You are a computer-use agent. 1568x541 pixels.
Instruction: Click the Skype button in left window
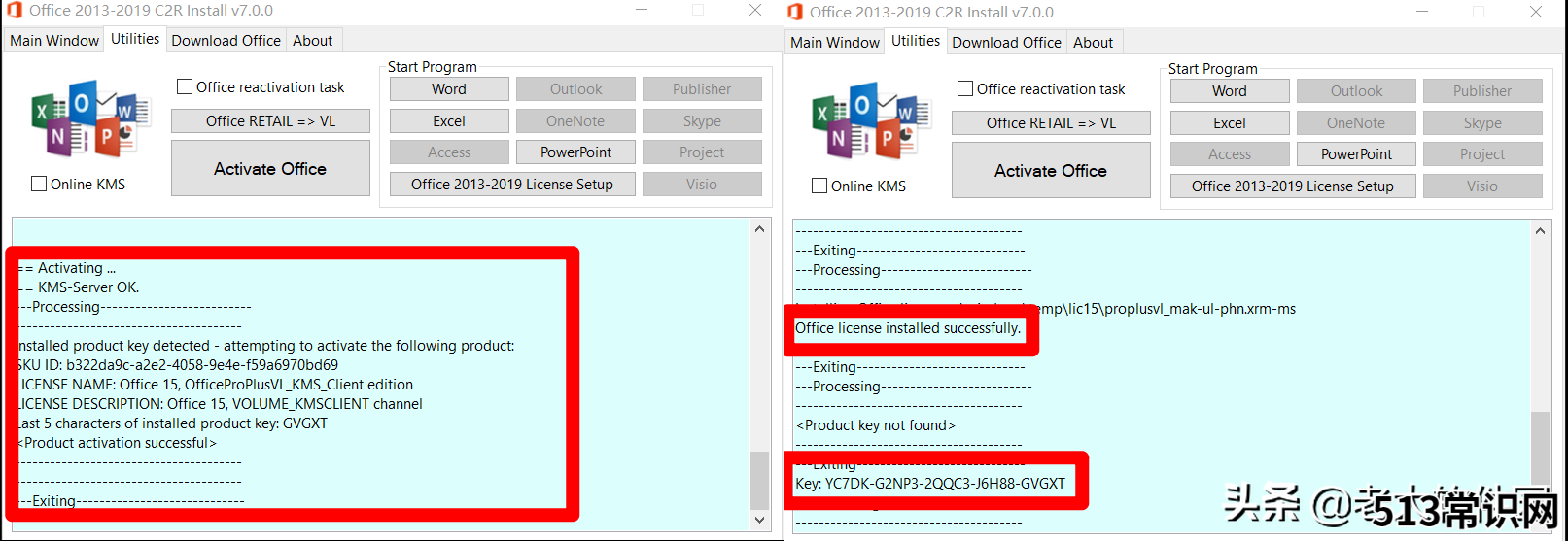702,121
